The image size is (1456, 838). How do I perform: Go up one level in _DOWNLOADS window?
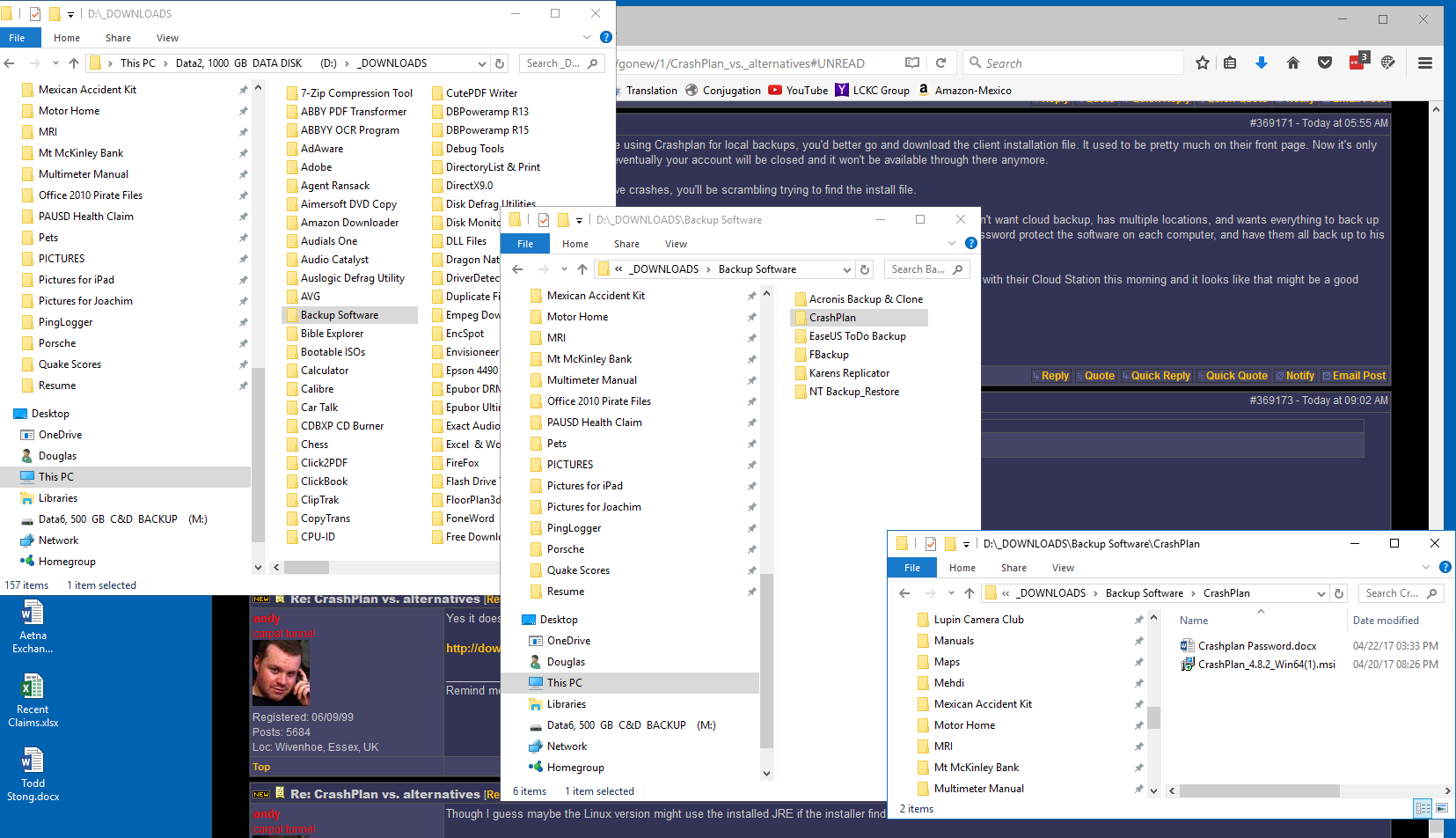73,63
